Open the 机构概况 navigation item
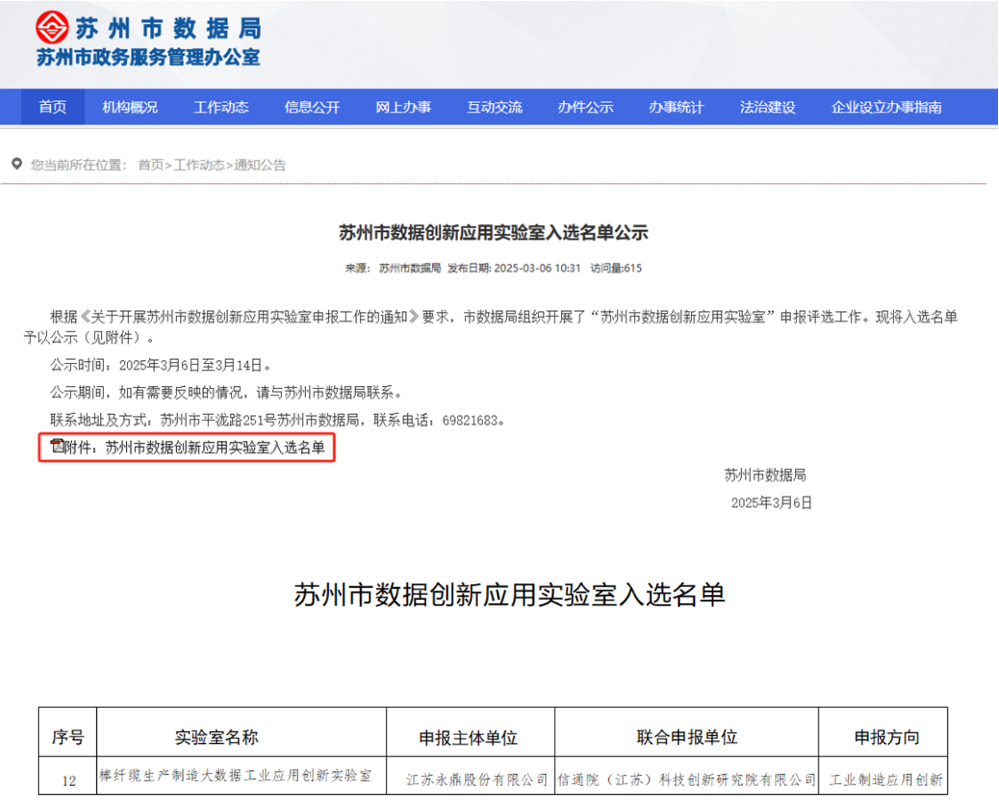 coord(130,107)
